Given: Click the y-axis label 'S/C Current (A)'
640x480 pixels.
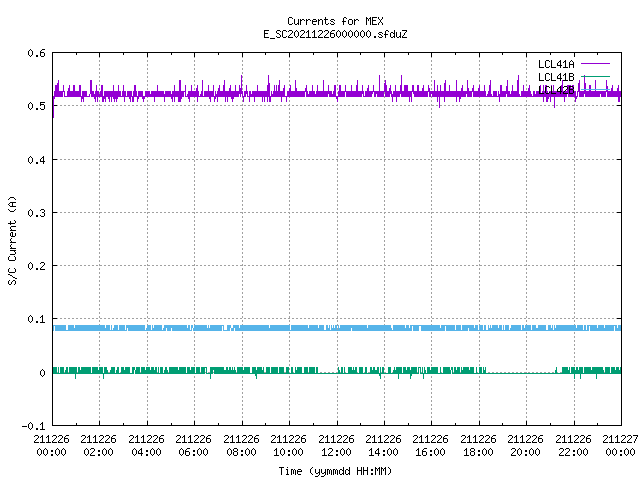Looking at the screenshot, I should pyautogui.click(x=13, y=240).
